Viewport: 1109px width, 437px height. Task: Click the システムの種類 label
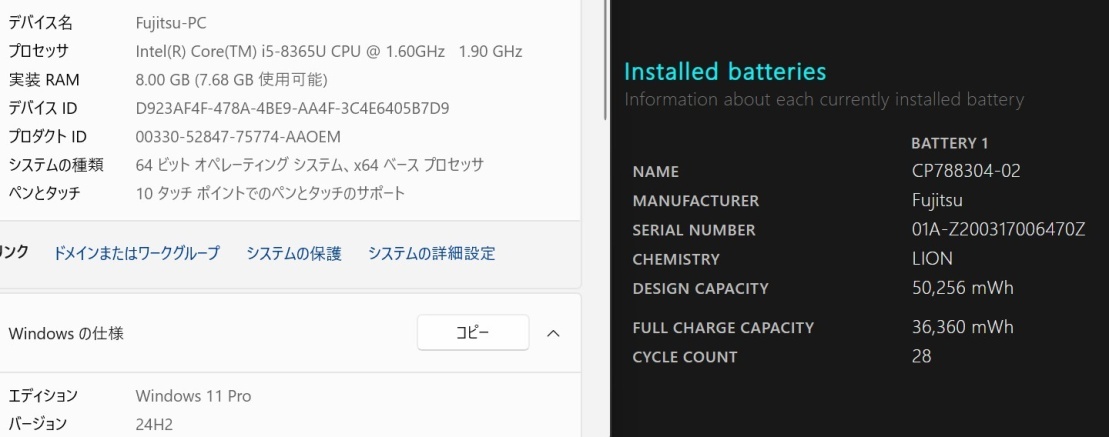point(56,165)
